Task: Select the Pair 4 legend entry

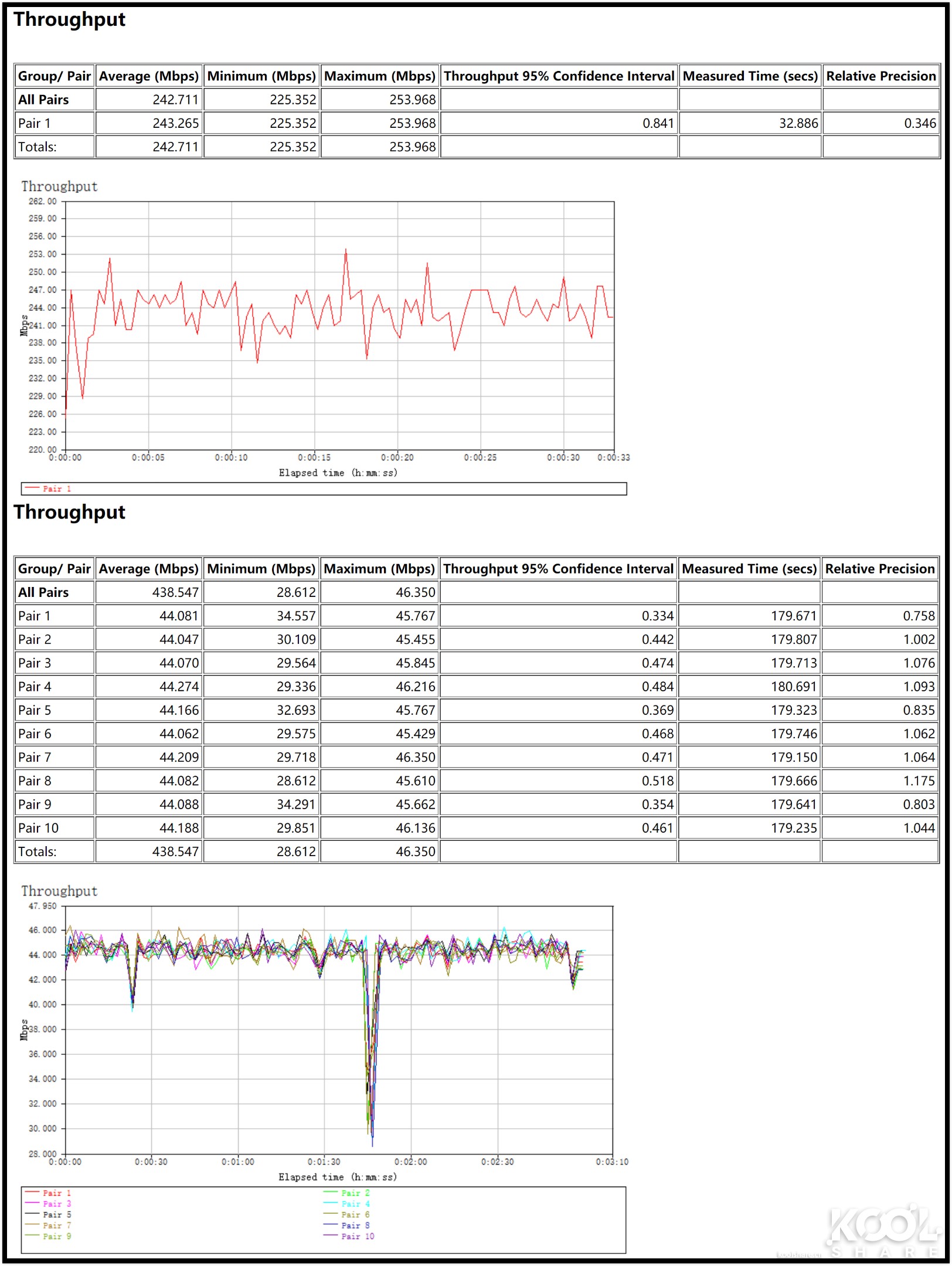Action: (x=347, y=1204)
